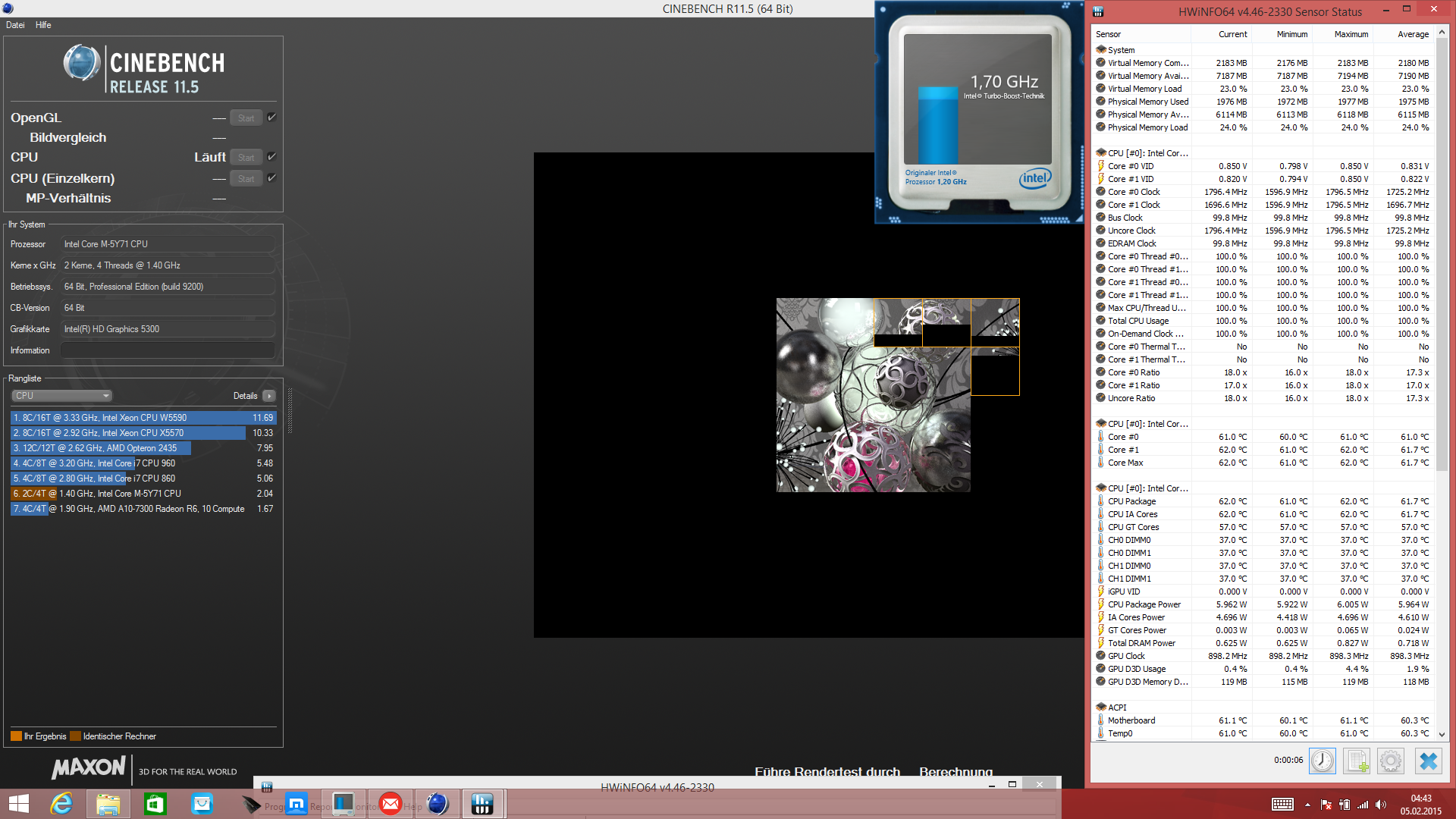Click HWiNFO sensor list scroll up arrow

1442,33
